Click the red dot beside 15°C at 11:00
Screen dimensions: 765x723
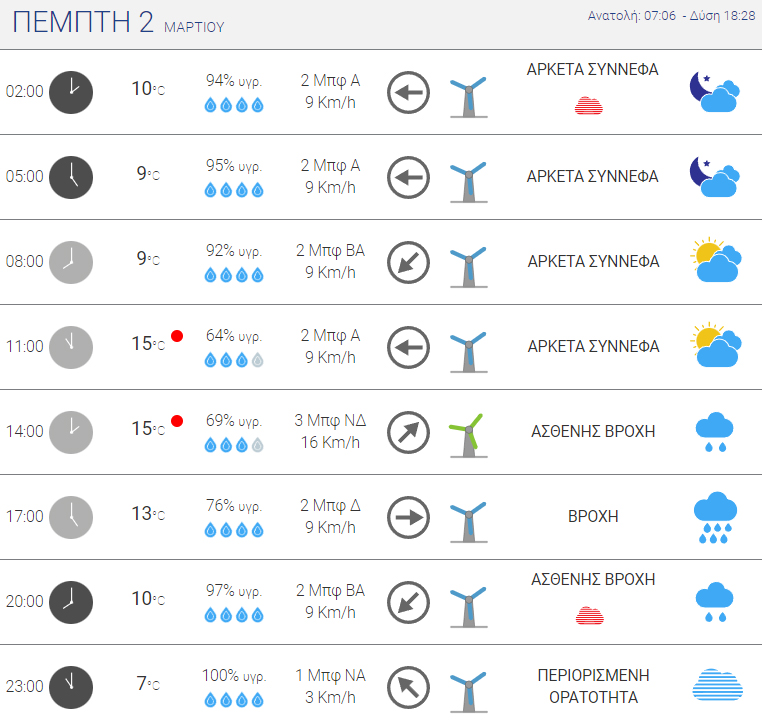pos(177,336)
